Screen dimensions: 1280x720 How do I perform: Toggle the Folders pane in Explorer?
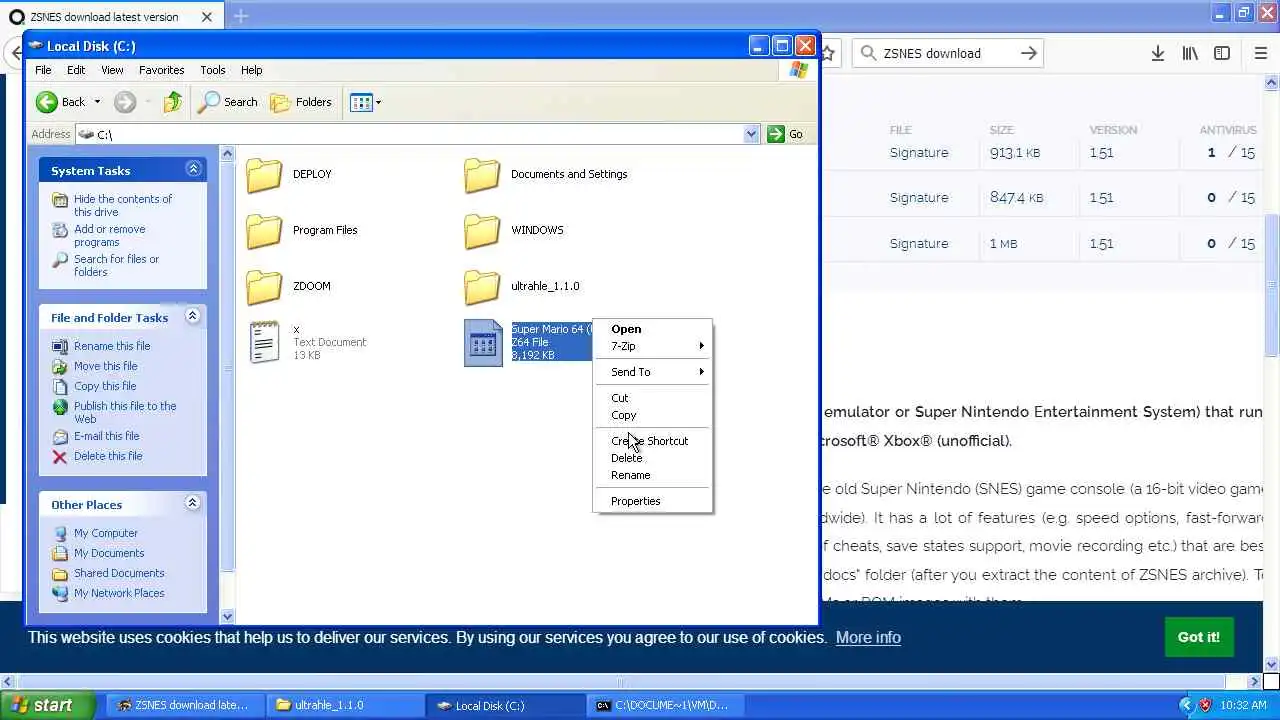tap(301, 102)
